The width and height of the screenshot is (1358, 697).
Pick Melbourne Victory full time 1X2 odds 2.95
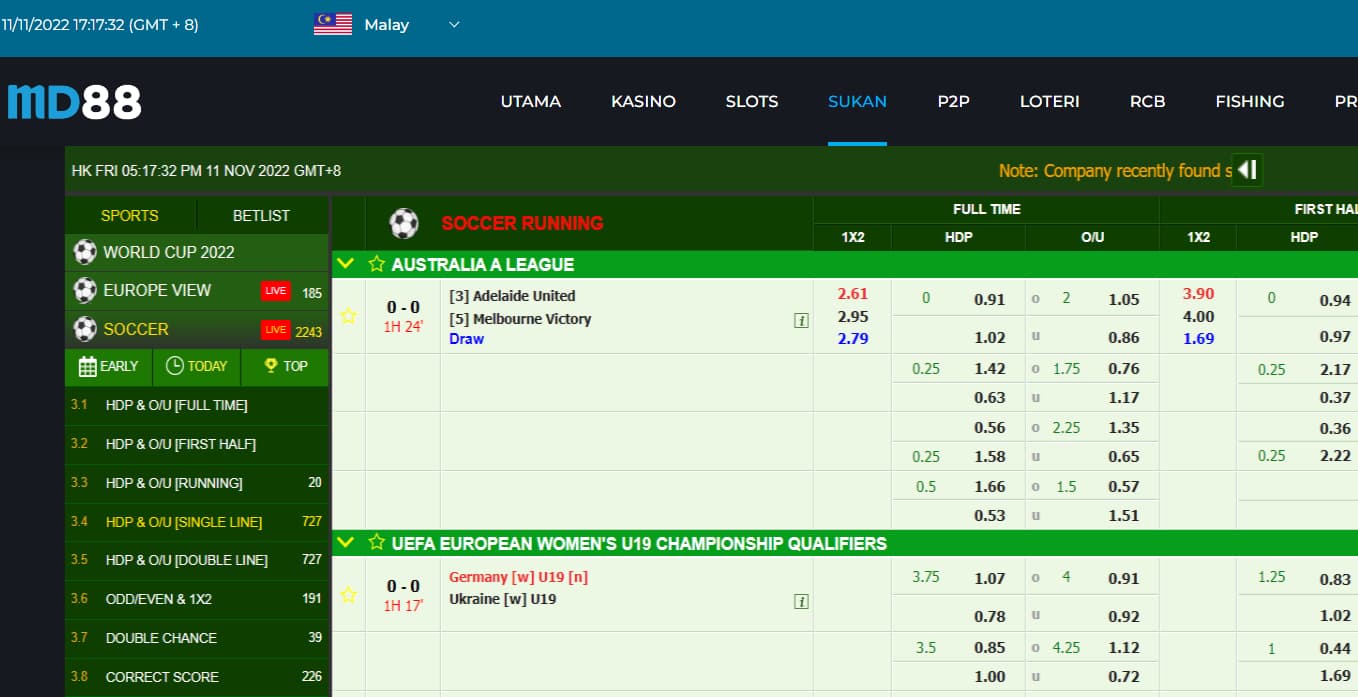[853, 316]
